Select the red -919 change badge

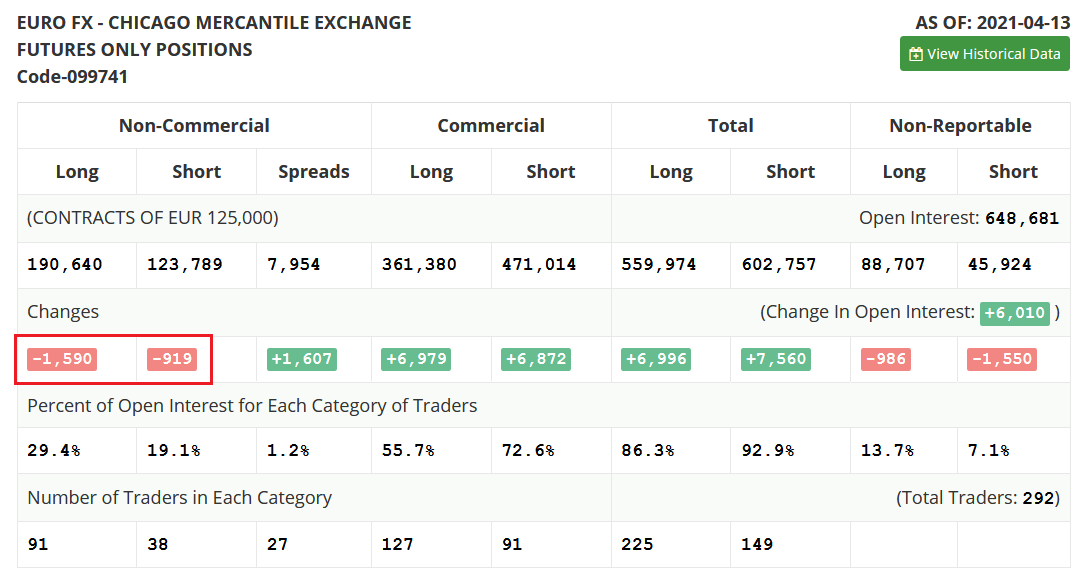(172, 359)
